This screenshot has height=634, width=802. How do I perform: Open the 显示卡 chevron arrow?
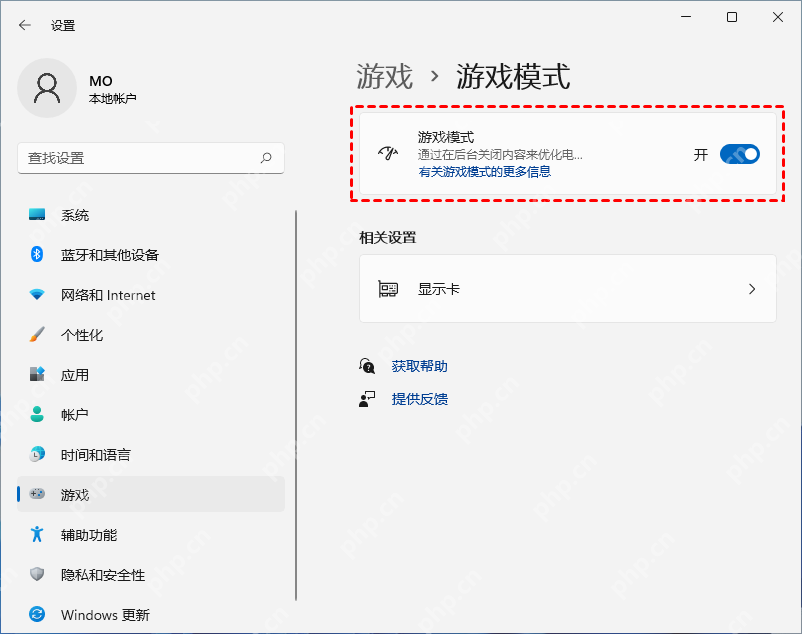(x=752, y=289)
